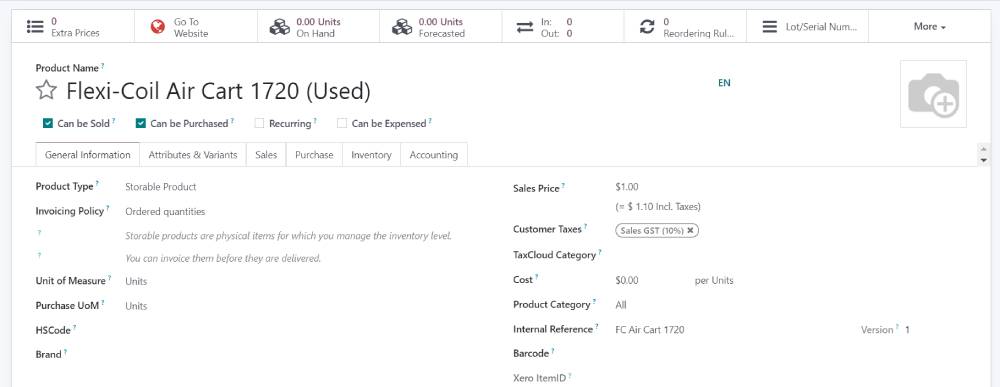1000x387 pixels.
Task: Upload product image via camera placeholder
Action: click(x=933, y=94)
